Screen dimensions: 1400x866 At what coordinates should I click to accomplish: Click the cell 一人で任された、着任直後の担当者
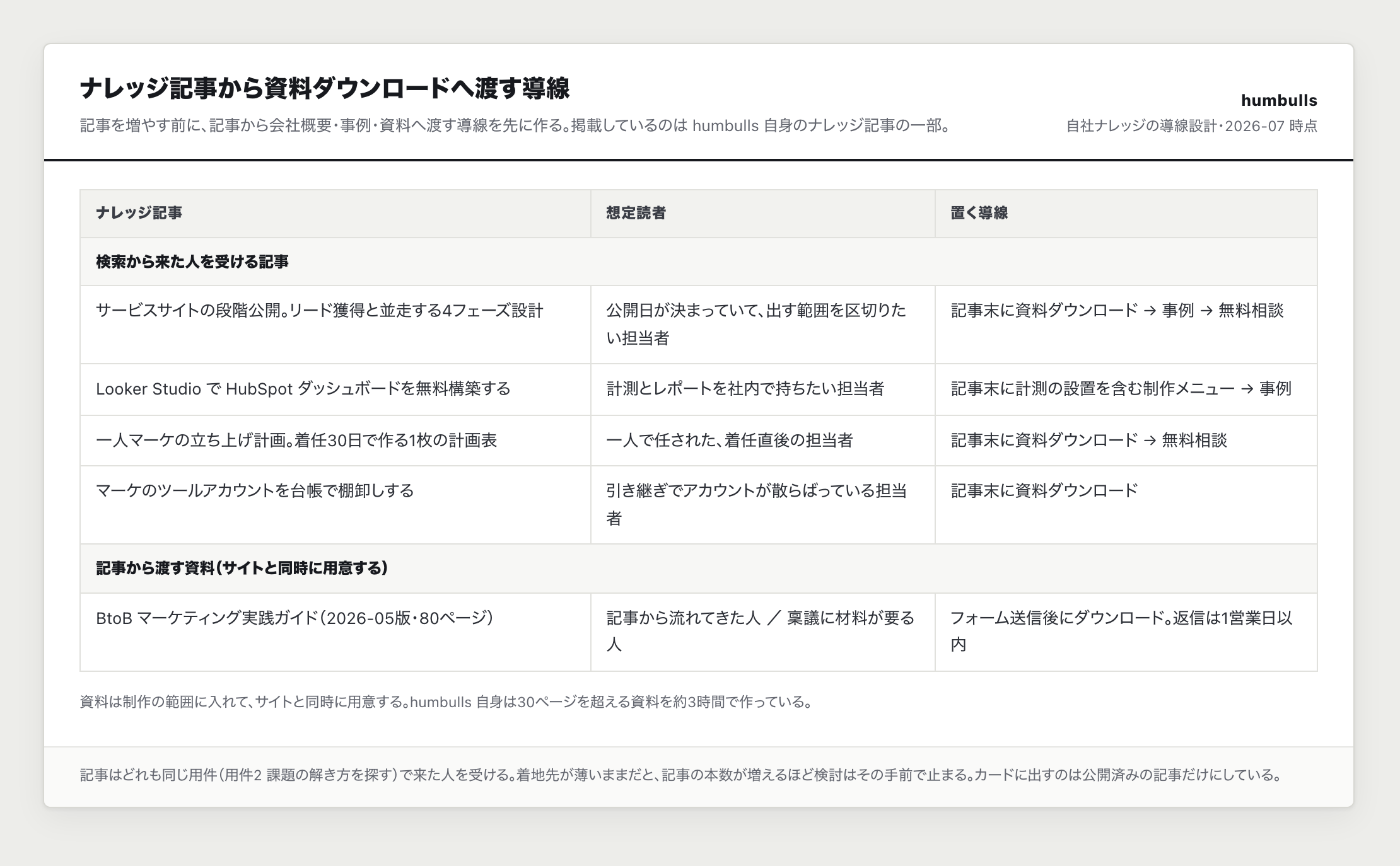762,441
